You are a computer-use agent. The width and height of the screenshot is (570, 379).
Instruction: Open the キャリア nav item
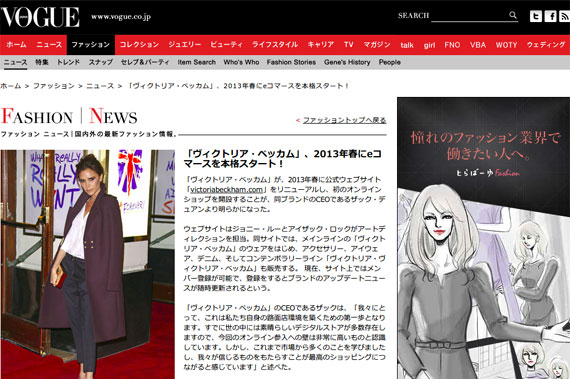pyautogui.click(x=321, y=45)
